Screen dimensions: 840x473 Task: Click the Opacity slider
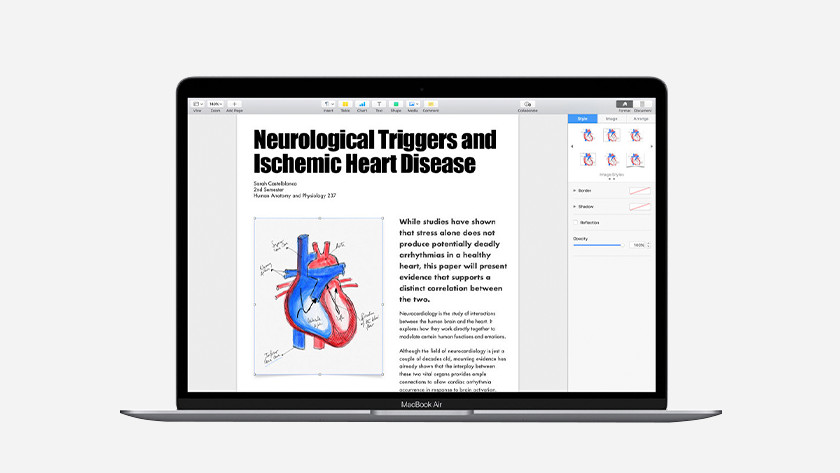coord(598,245)
